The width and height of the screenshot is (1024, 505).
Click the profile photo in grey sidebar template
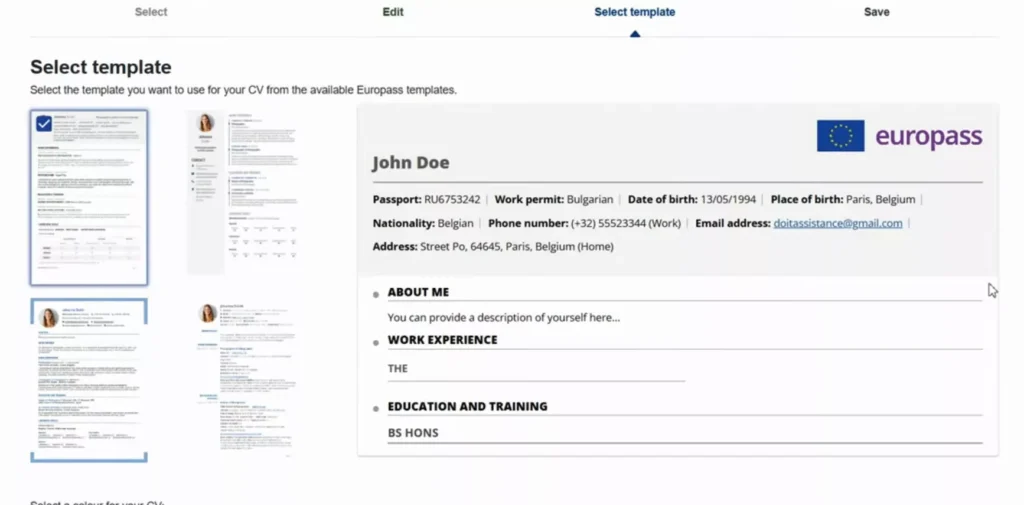tap(206, 123)
